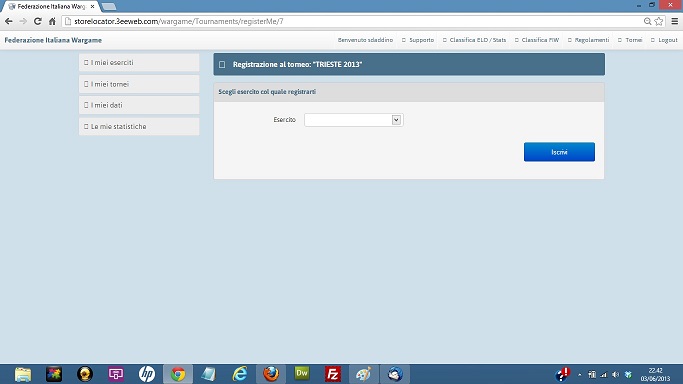Open the colorful puzzle app in the taskbar
The image size is (683, 384).
pos(54,374)
